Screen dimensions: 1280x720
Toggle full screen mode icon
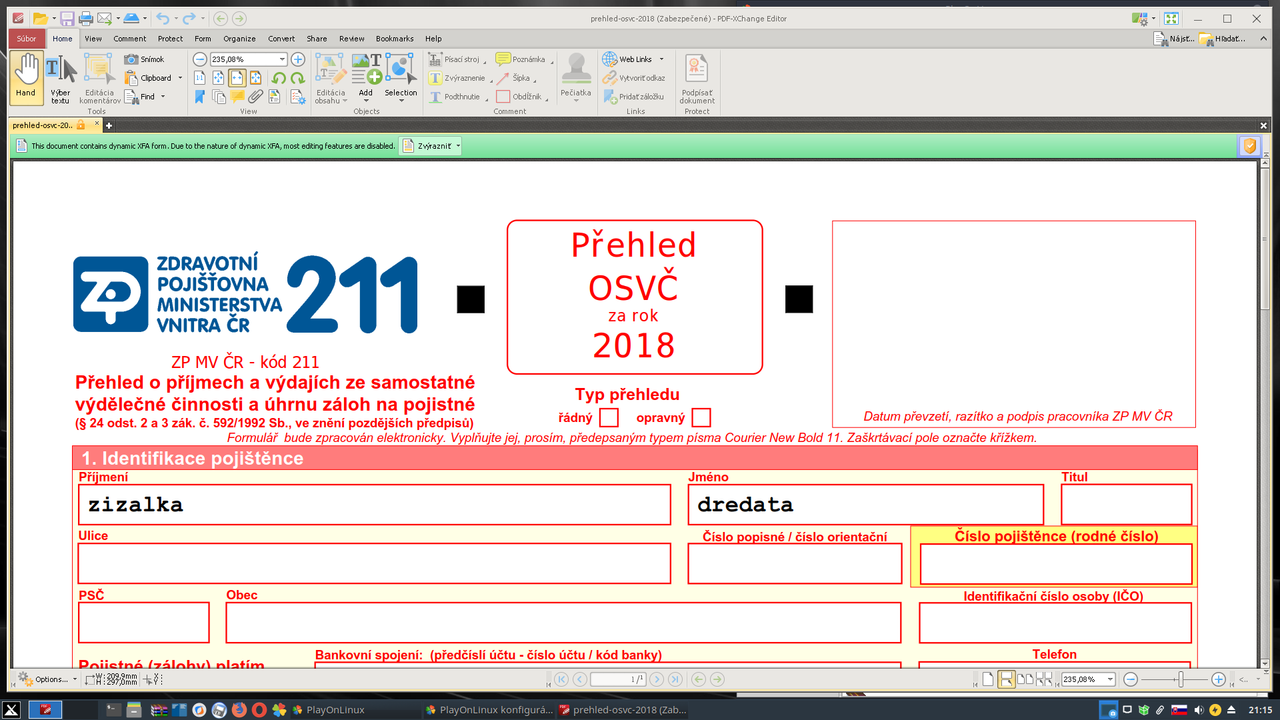click(1171, 18)
